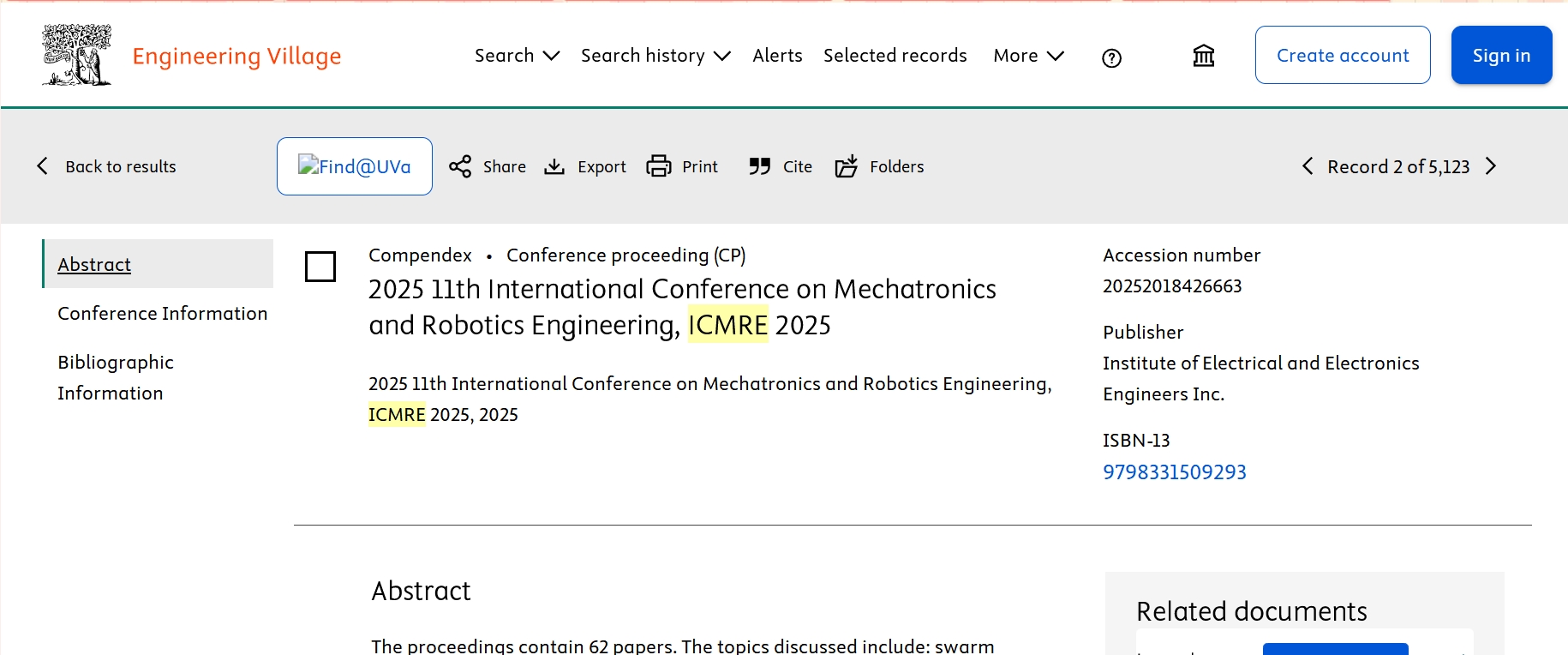Click the Cite quotation marks icon

[x=760, y=166]
